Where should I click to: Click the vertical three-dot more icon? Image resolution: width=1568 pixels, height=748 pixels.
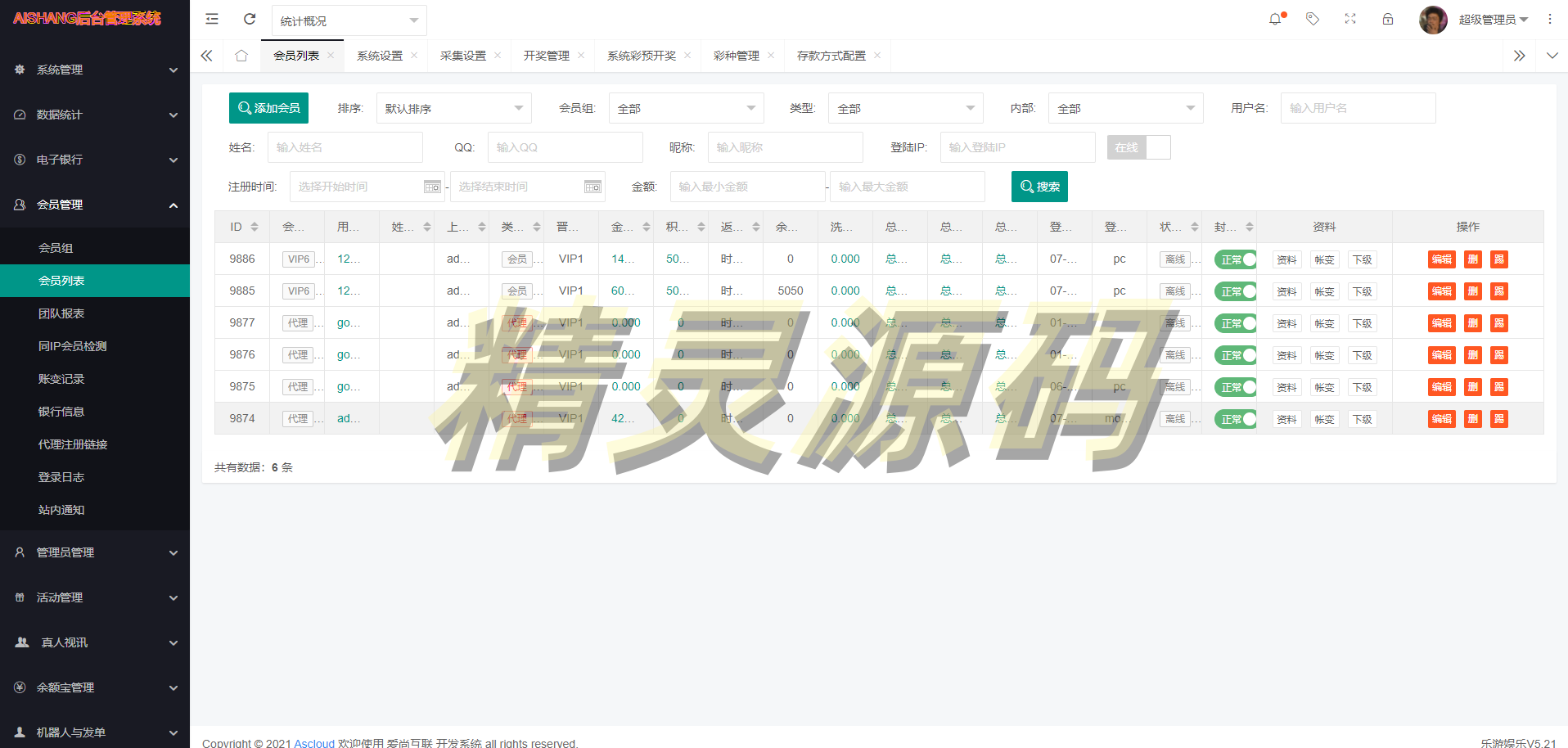click(1549, 19)
